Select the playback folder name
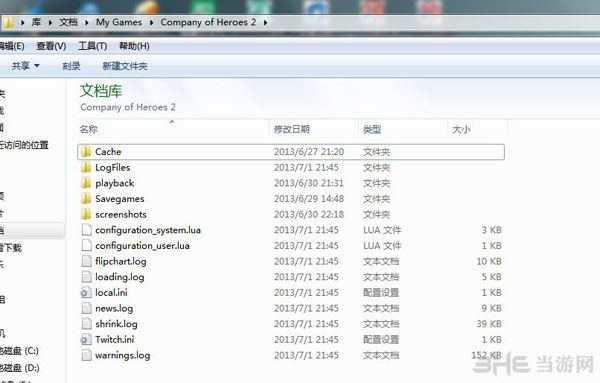The width and height of the screenshot is (600, 383). tap(114, 183)
